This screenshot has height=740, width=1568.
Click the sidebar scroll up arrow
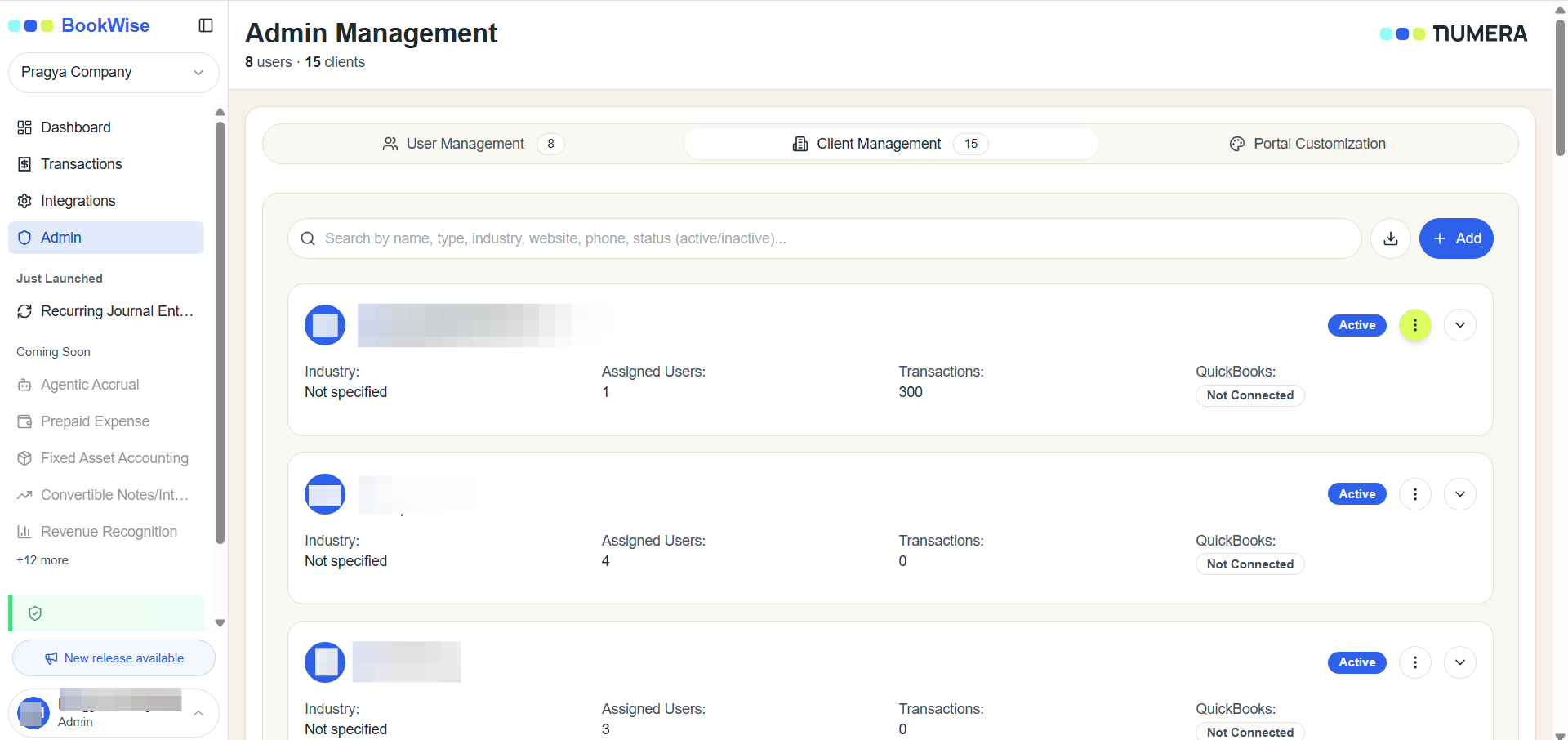point(220,112)
